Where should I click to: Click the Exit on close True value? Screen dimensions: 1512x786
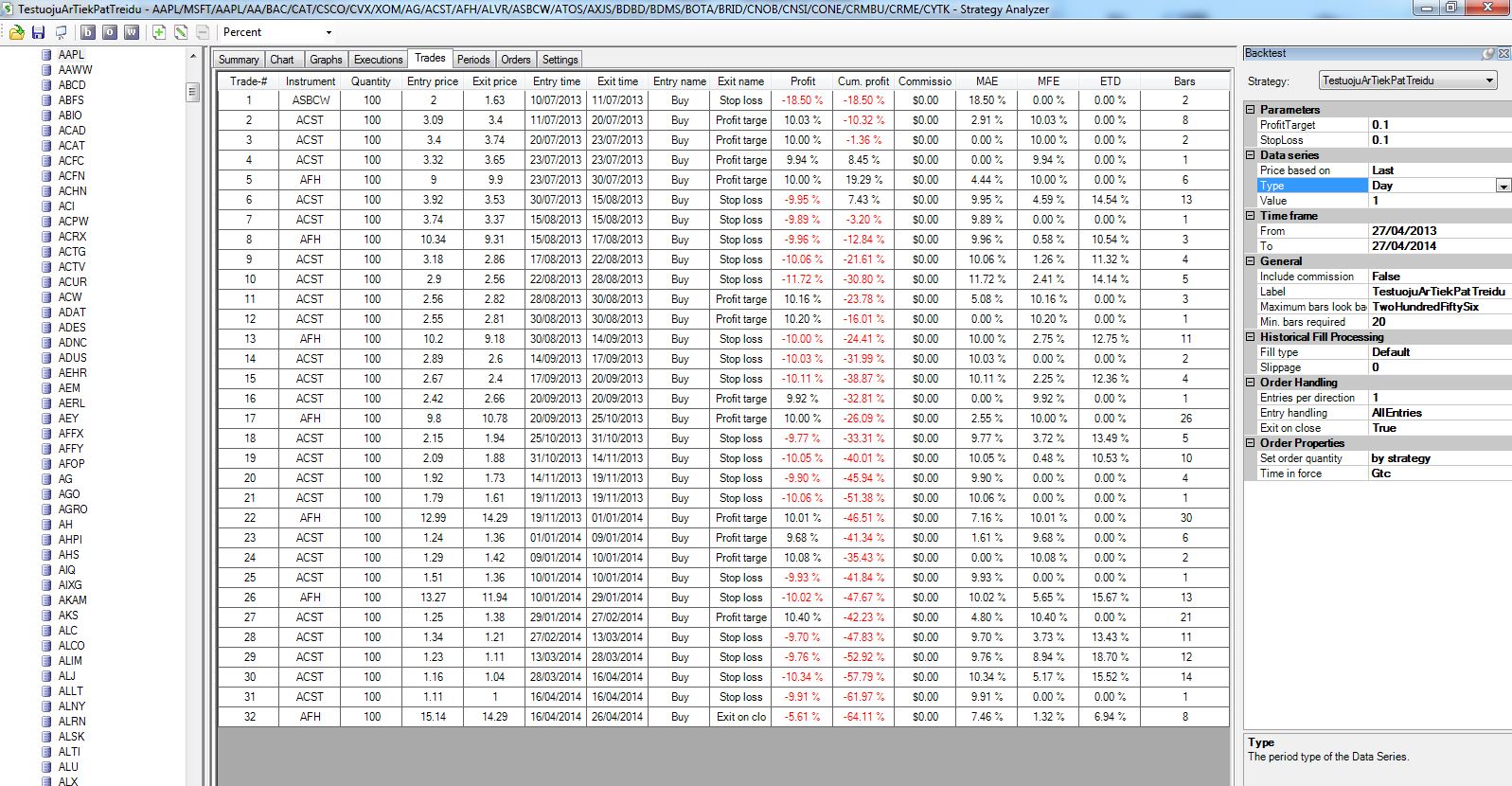pos(1439,428)
